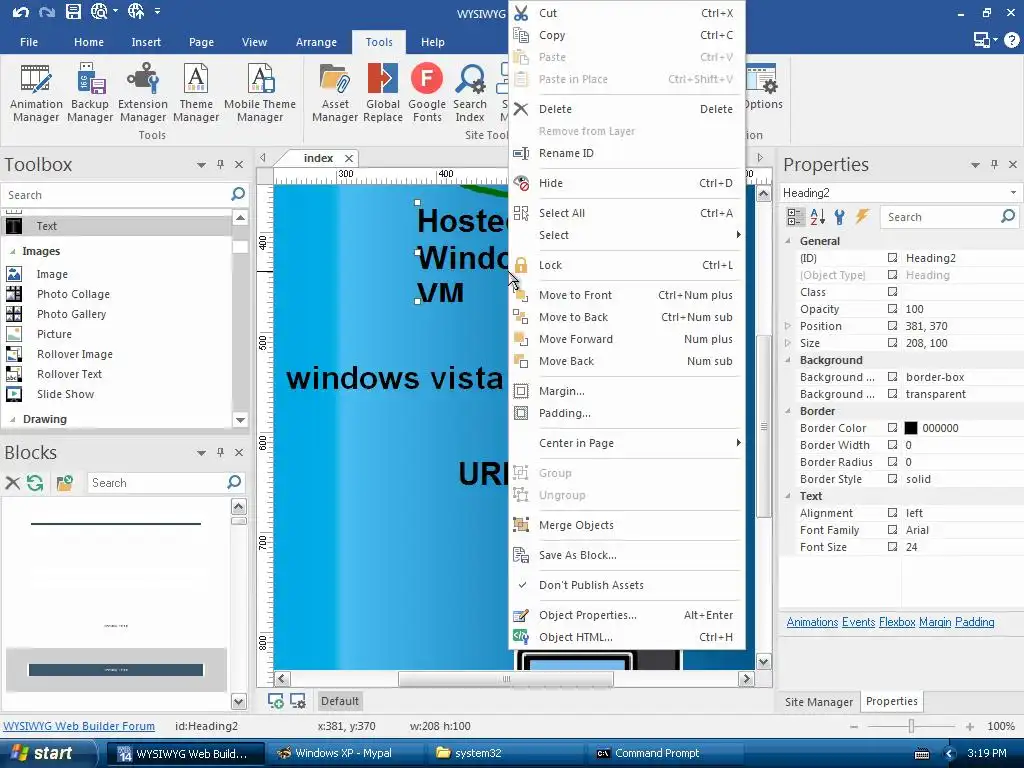This screenshot has height=768, width=1024.
Task: Collapse the Drawing group in Toolbox
Action: point(12,419)
